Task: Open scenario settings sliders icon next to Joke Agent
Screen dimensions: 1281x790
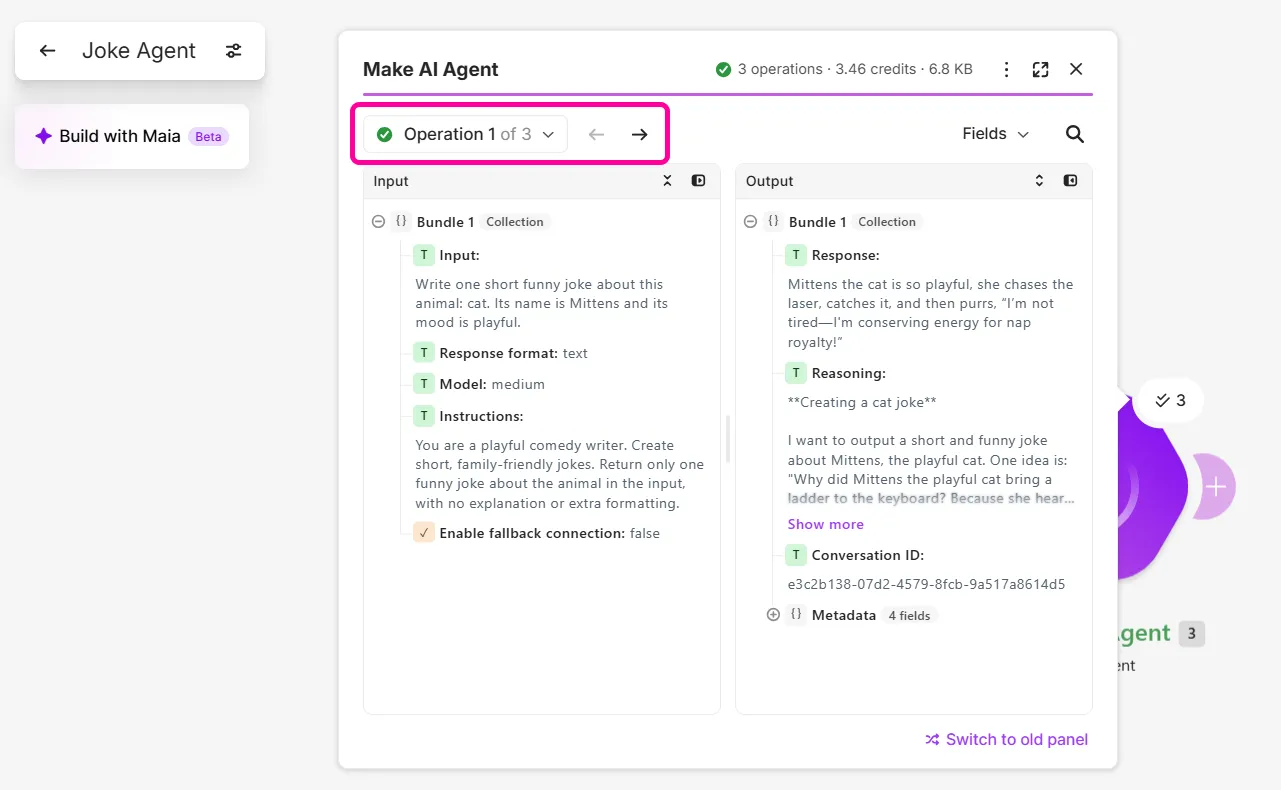Action: pos(233,51)
